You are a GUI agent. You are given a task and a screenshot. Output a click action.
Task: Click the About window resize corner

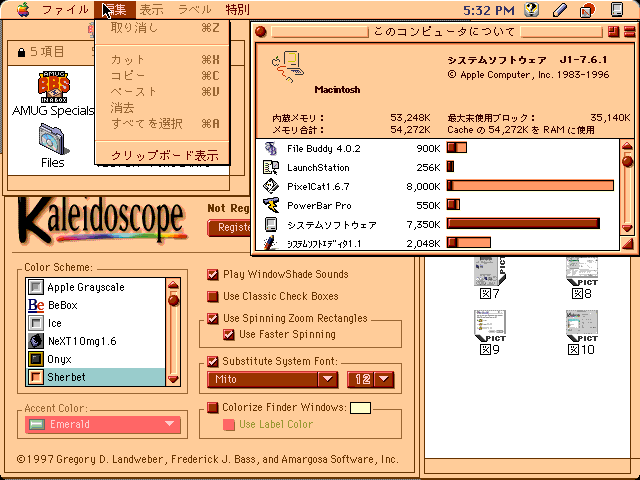coord(628,244)
